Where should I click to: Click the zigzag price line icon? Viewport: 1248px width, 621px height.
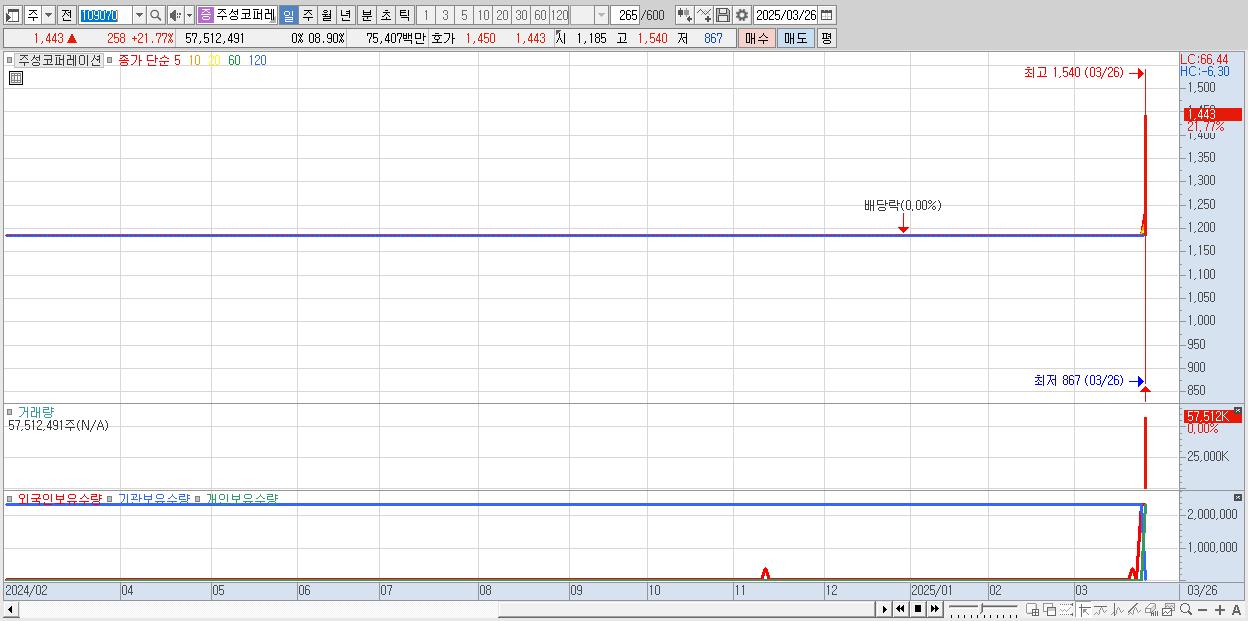click(1118, 609)
